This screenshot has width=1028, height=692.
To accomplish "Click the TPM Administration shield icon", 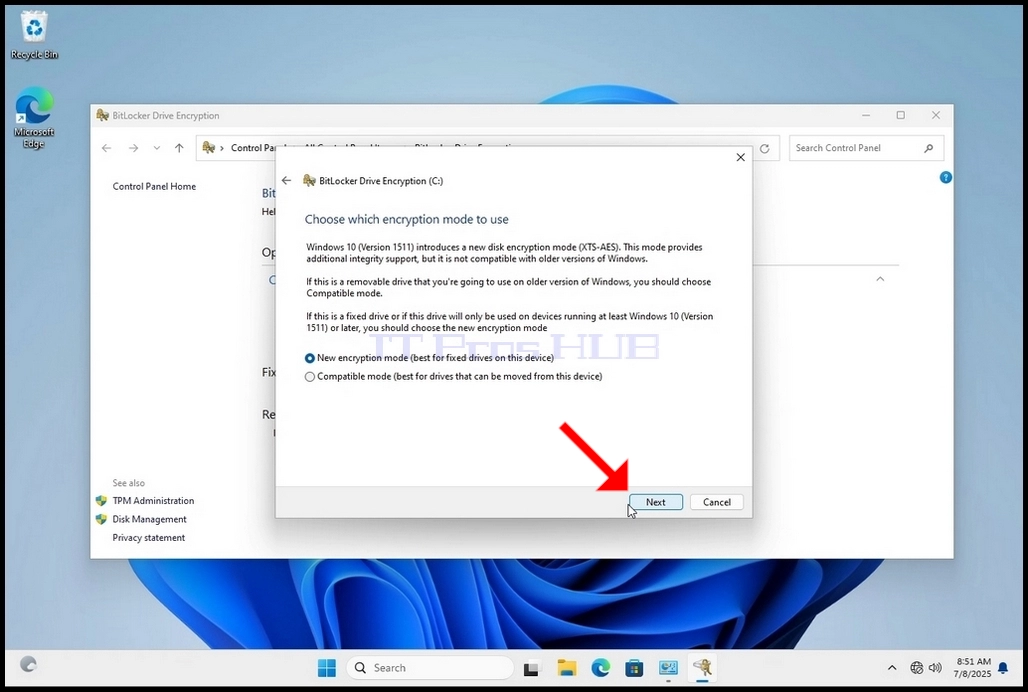I will point(101,501).
